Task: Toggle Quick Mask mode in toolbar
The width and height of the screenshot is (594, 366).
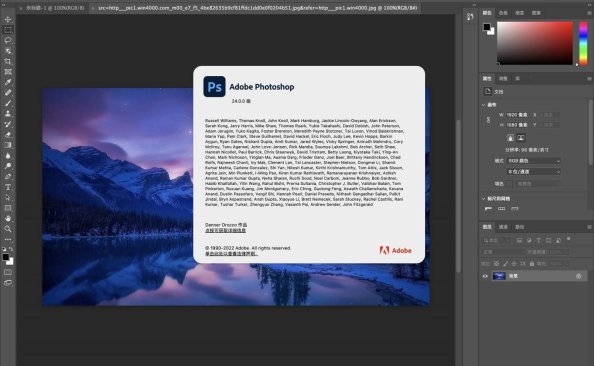Action: [x=8, y=272]
